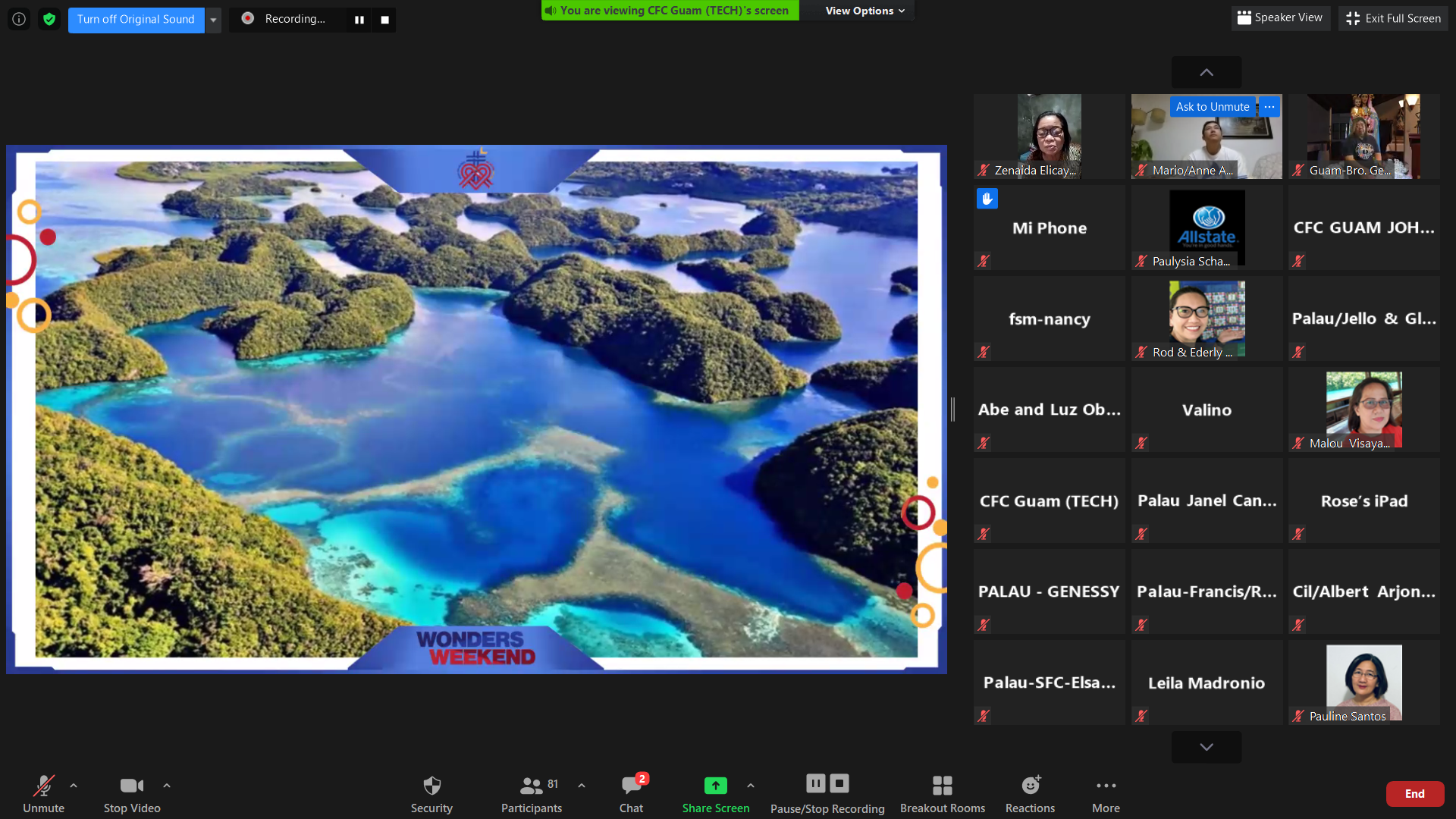Select the Guam-Bro. Ge... video tile
The width and height of the screenshot is (1456, 819).
[x=1363, y=136]
